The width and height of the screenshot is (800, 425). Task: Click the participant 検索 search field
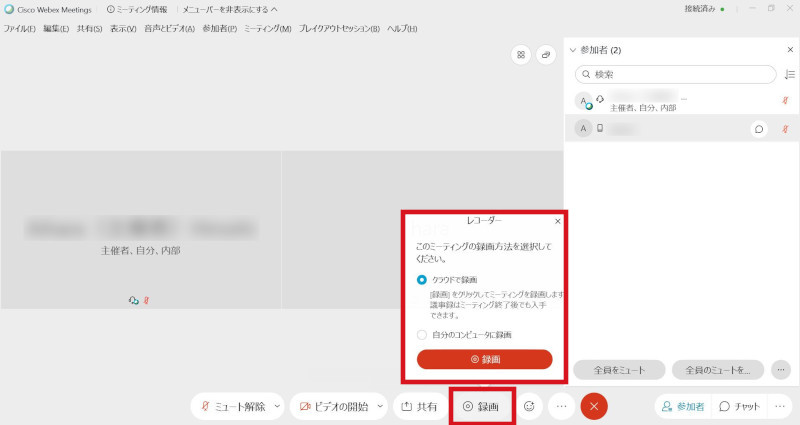click(676, 74)
